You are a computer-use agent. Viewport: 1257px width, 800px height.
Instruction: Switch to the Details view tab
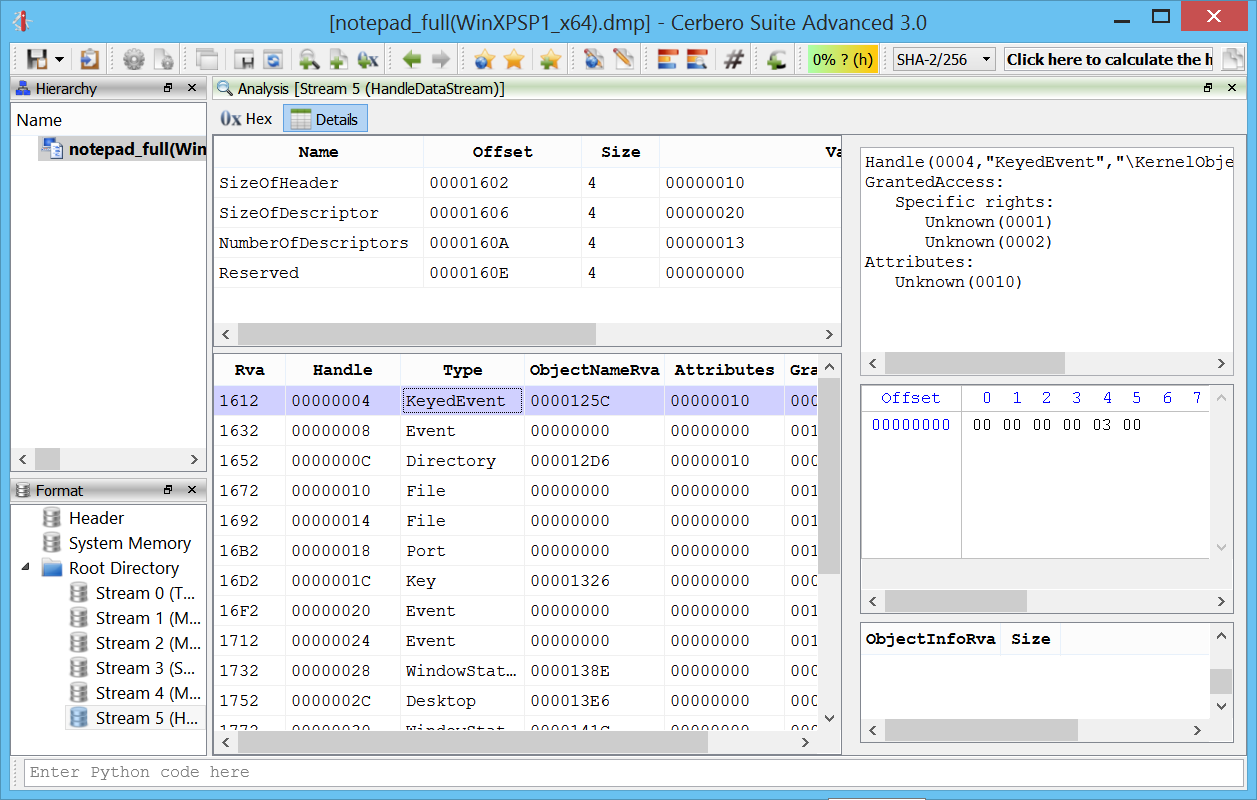coord(325,119)
